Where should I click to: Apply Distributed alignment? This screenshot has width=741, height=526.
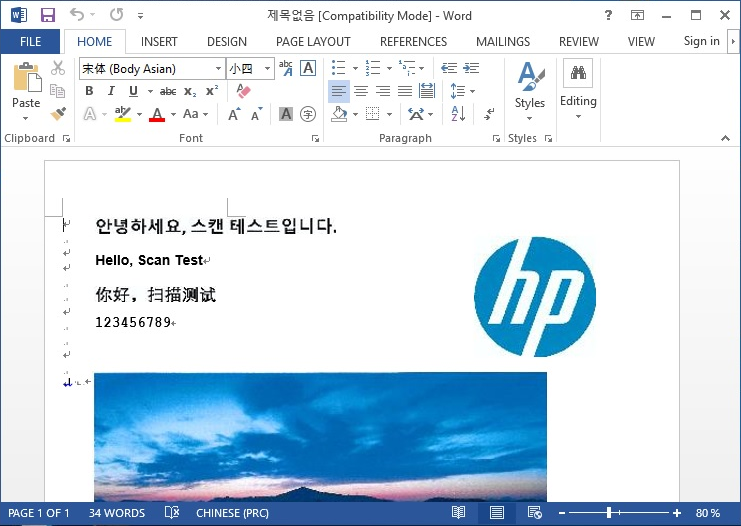[427, 91]
